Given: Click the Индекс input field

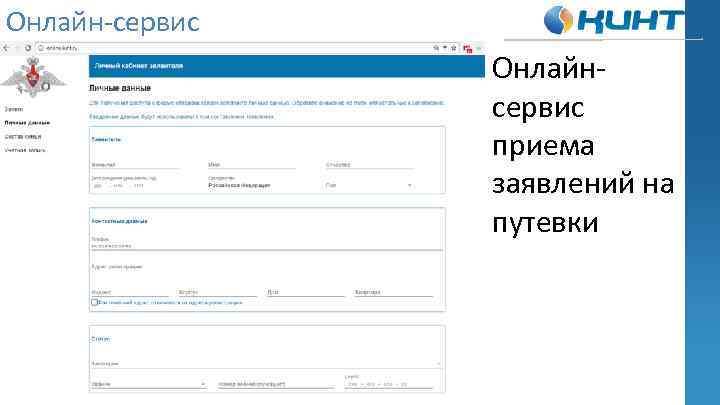Looking at the screenshot, I should point(130,292).
